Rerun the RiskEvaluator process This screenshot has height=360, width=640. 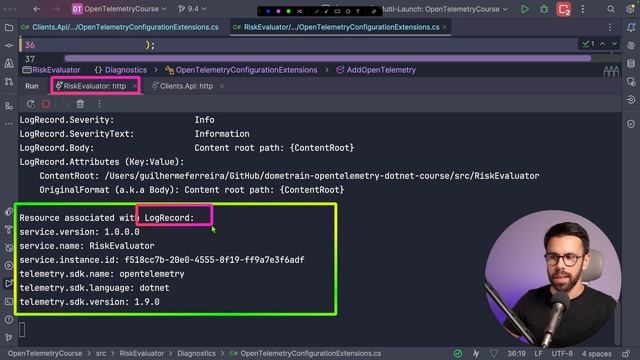[x=31, y=104]
